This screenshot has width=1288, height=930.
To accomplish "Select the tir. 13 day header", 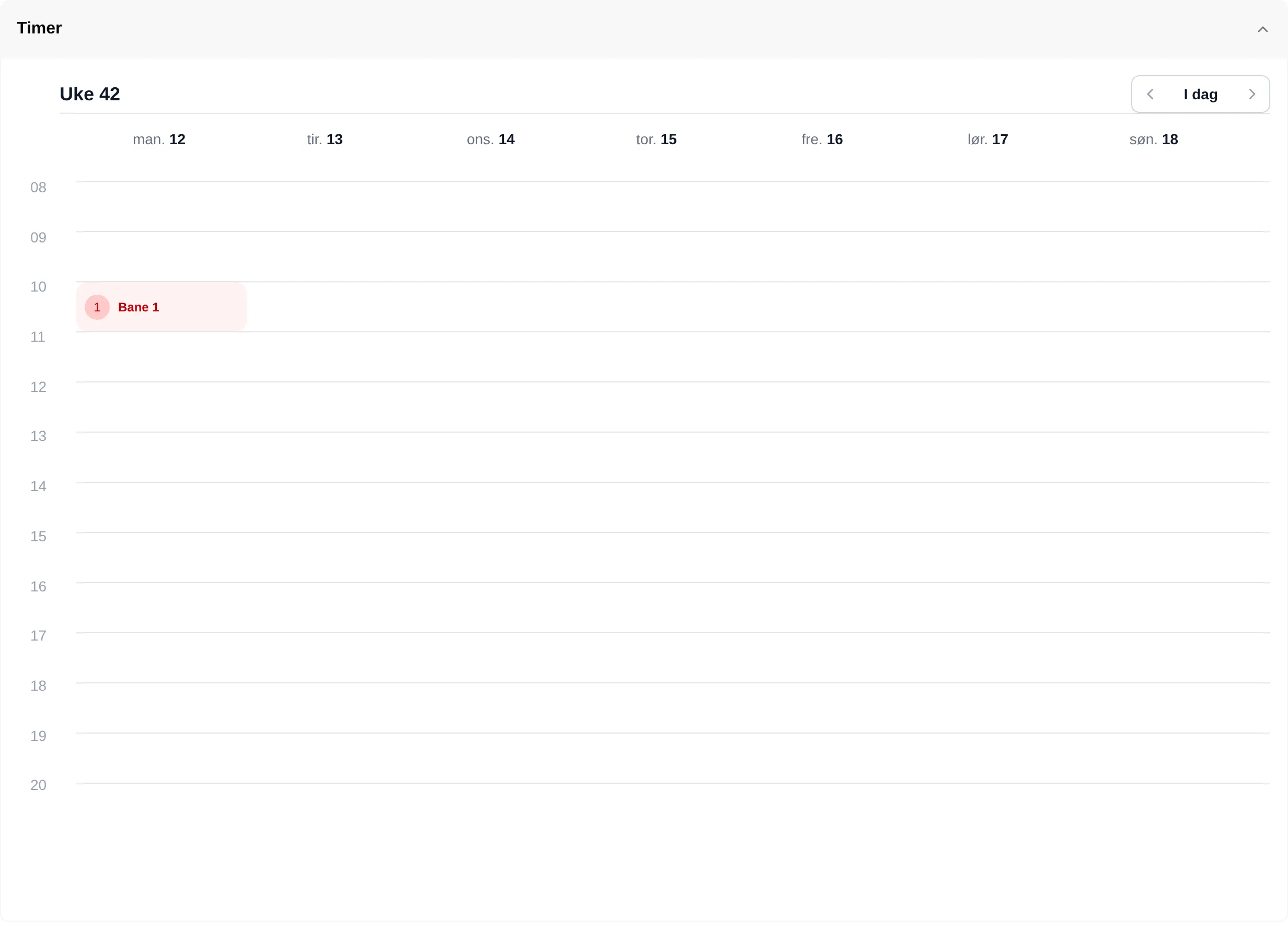I will (325, 140).
